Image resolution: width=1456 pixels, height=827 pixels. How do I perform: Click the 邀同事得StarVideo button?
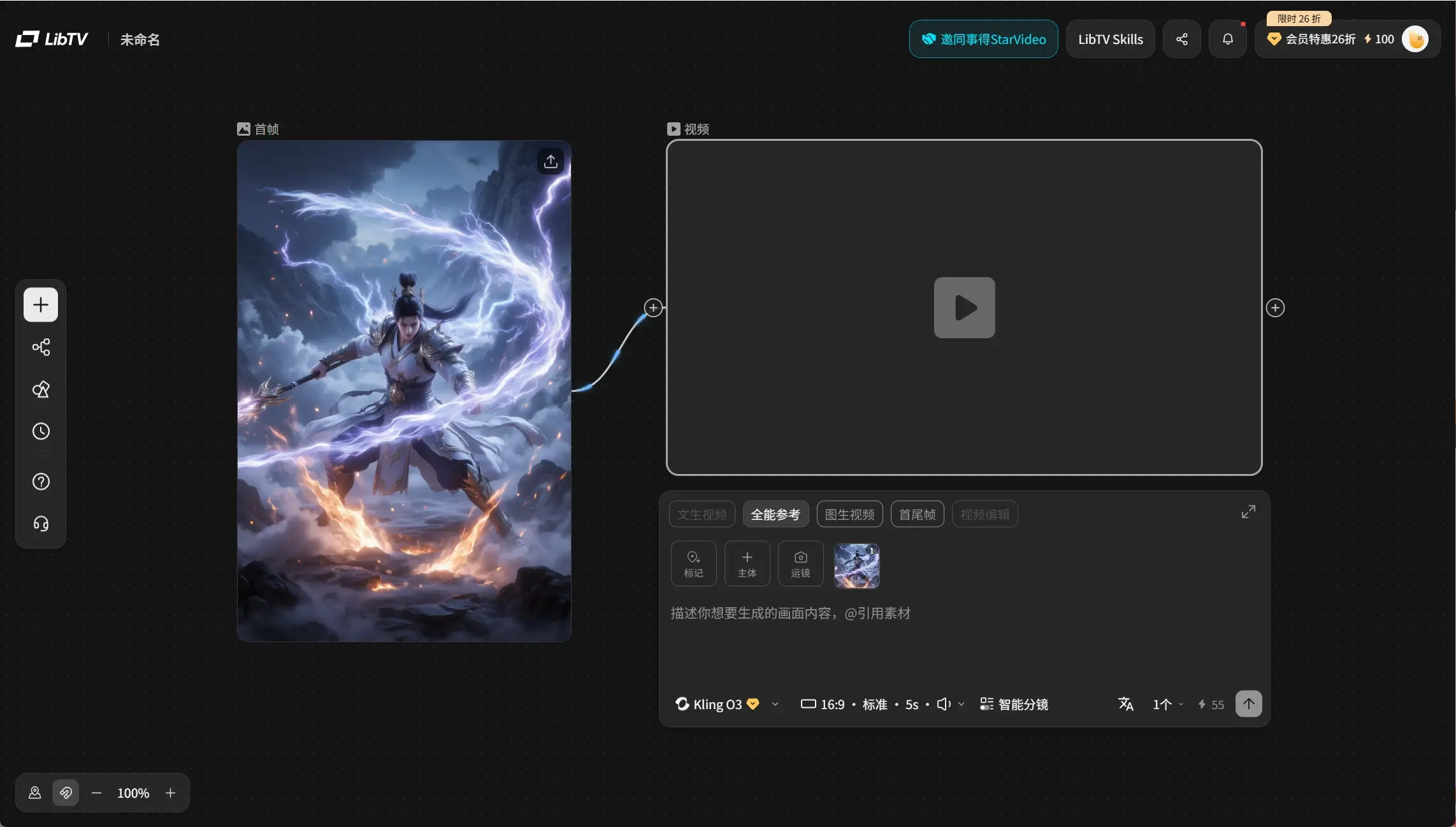click(983, 40)
